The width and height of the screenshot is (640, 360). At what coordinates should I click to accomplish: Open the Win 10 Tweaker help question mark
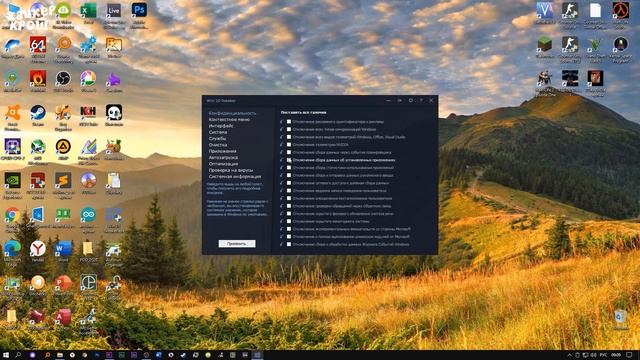tap(421, 100)
